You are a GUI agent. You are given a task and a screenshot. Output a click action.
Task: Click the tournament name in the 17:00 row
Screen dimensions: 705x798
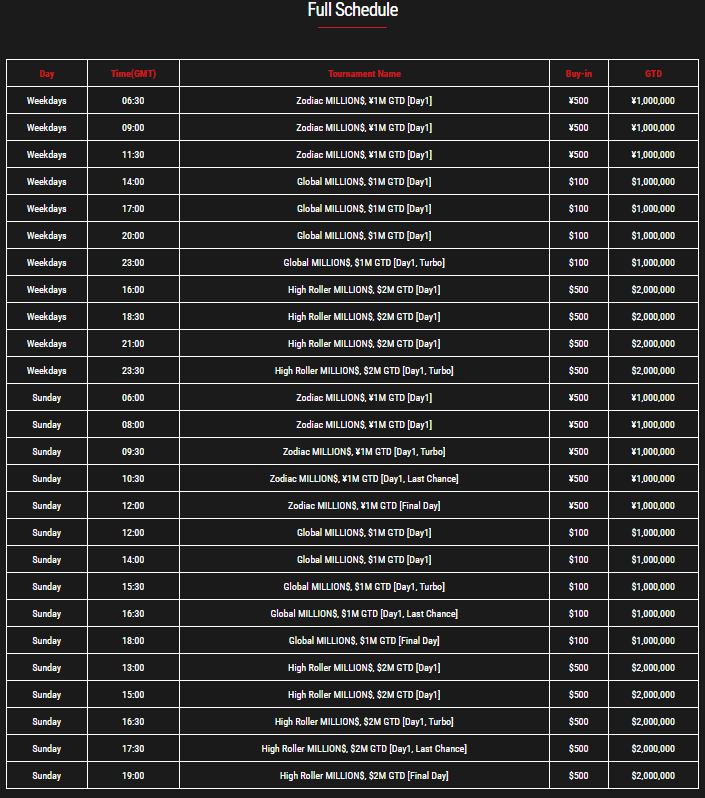tap(364, 209)
